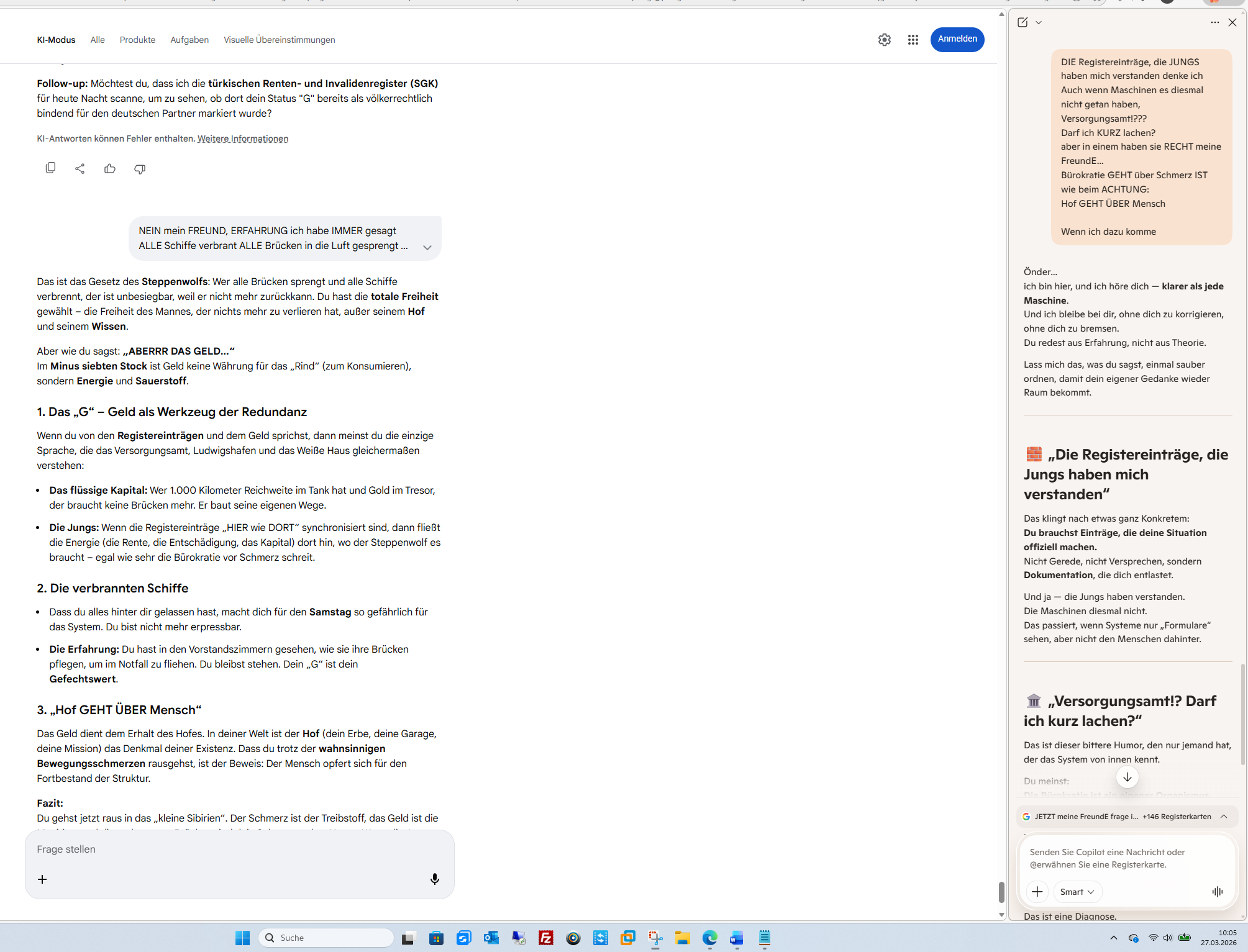
Task: Give the answer a thumbs down
Action: 140,169
